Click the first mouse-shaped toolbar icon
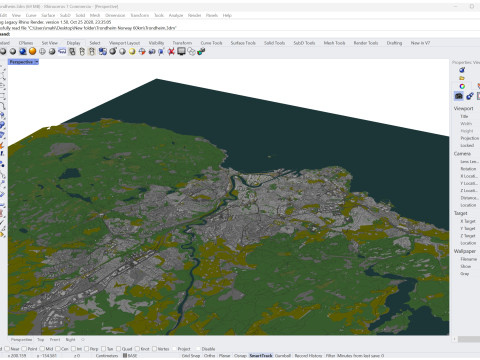This screenshot has height=360, width=480. click(x=82, y=51)
